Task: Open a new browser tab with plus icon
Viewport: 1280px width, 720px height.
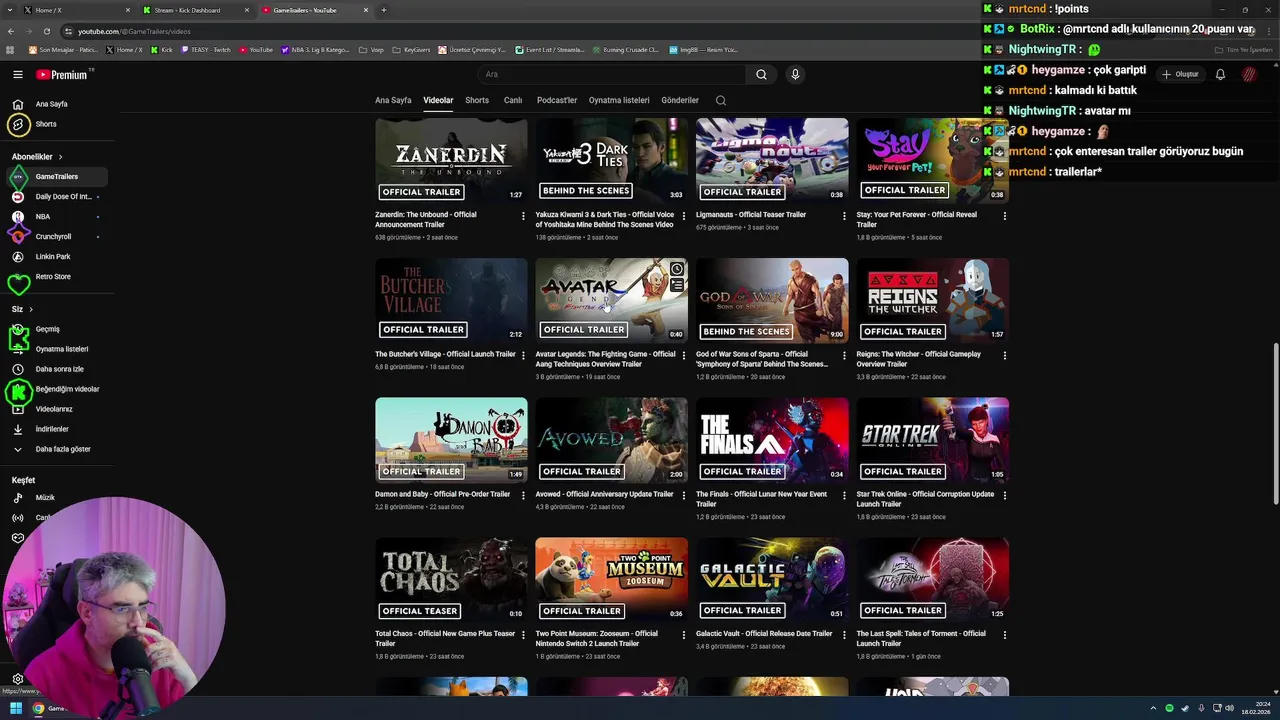Action: [384, 10]
